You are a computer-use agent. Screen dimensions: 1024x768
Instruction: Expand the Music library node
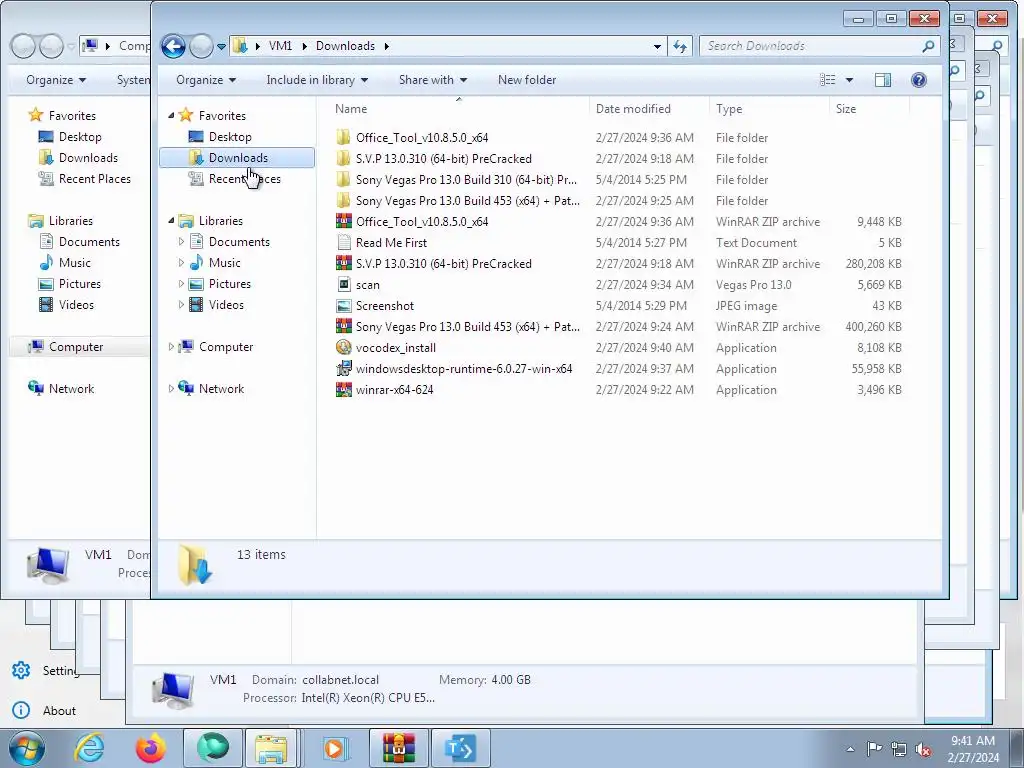[181, 263]
